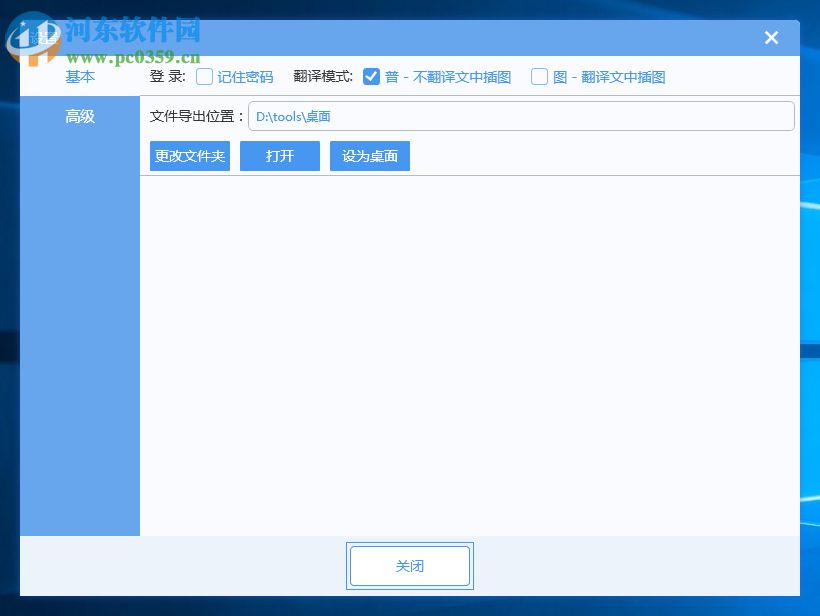Click the D:\tools\桌面 export path field
Screen dimensions: 820x616
click(520, 116)
